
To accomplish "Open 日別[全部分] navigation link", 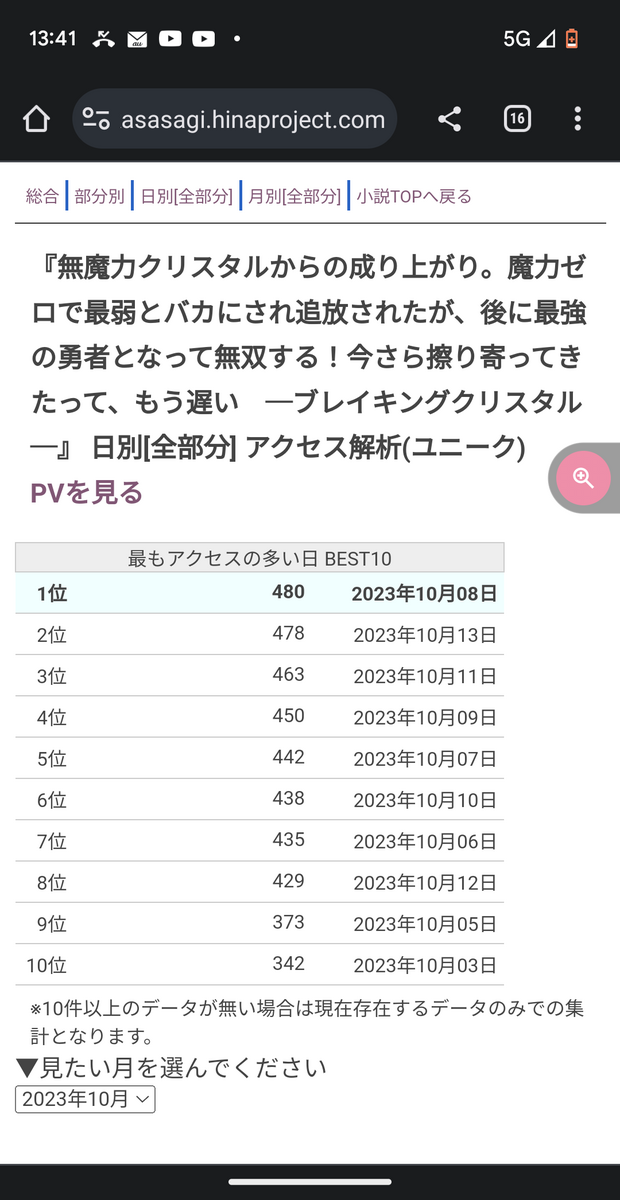I will point(187,196).
